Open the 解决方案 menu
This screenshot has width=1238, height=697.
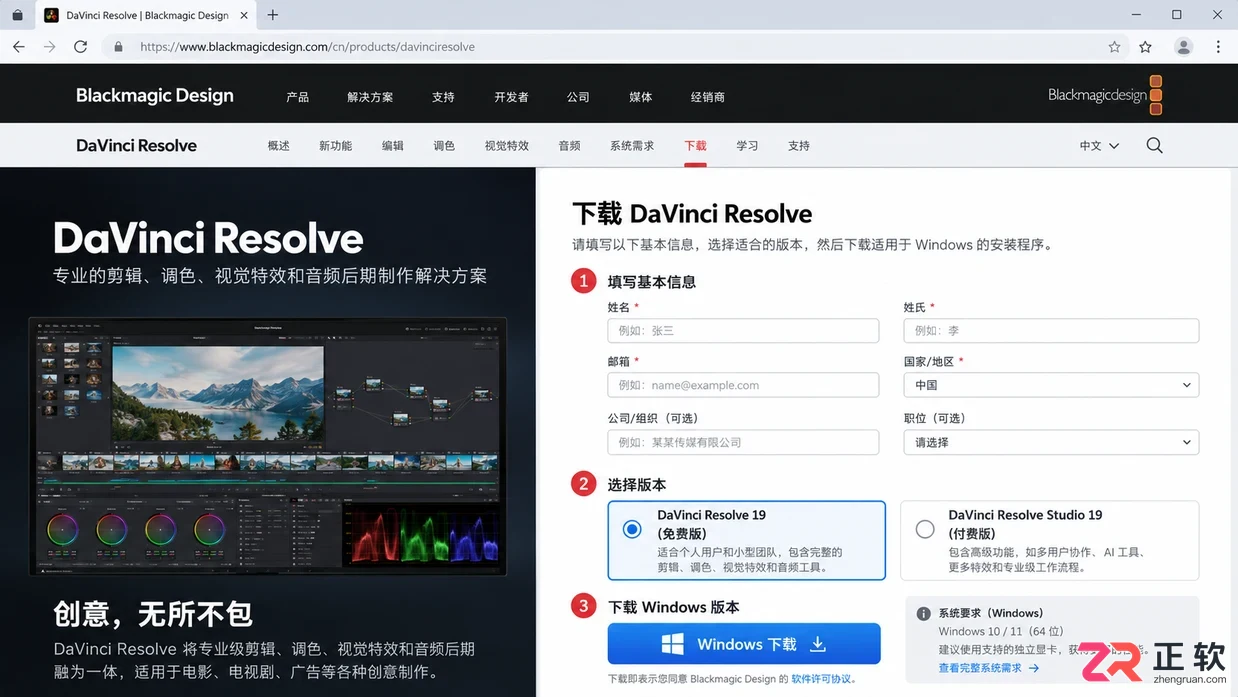370,97
